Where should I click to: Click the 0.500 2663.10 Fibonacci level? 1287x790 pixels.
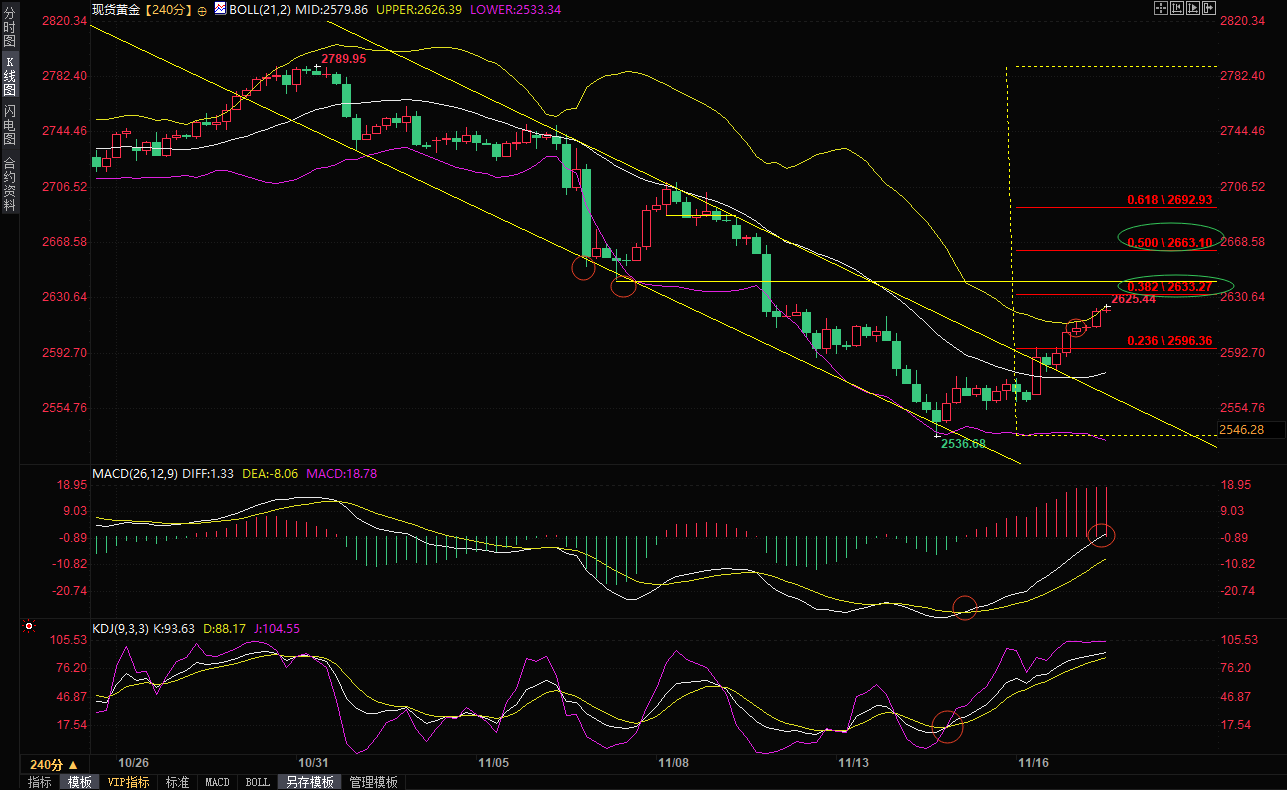coord(1169,242)
